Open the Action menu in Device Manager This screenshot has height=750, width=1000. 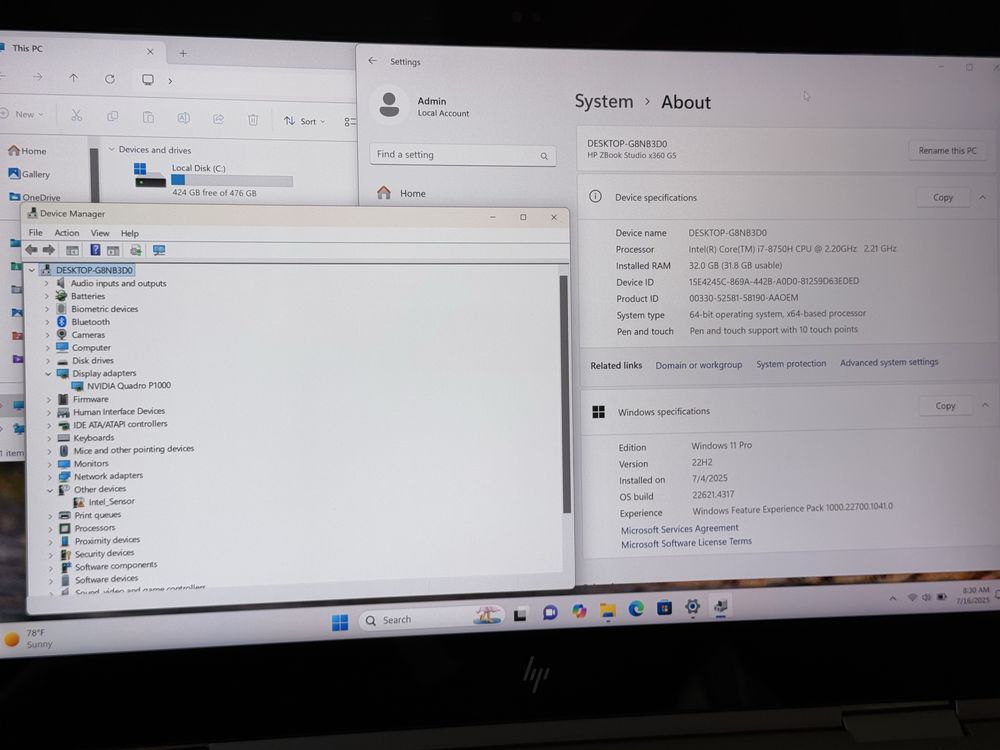pyautogui.click(x=67, y=233)
